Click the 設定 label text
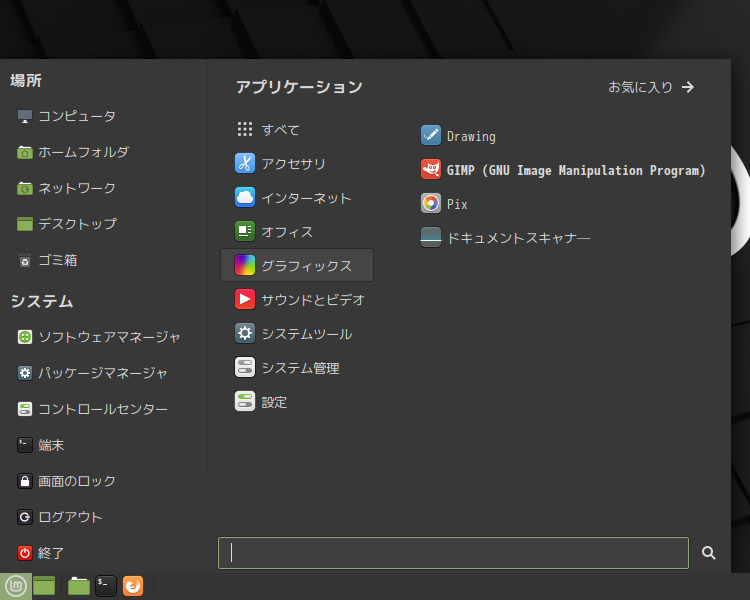 274,402
